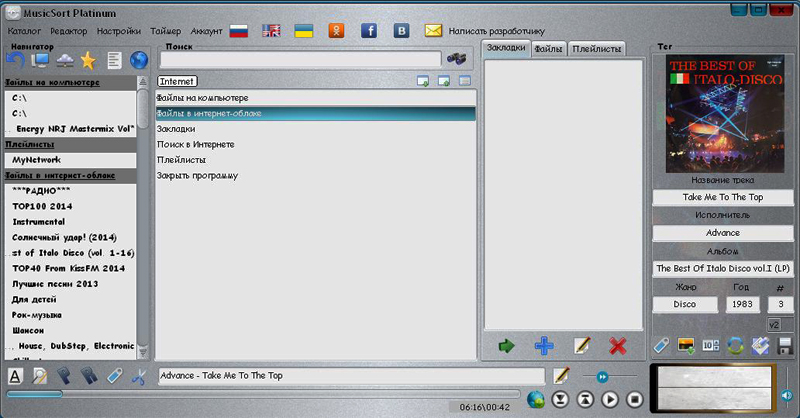
Task: Play the current track
Action: pyautogui.click(x=610, y=399)
